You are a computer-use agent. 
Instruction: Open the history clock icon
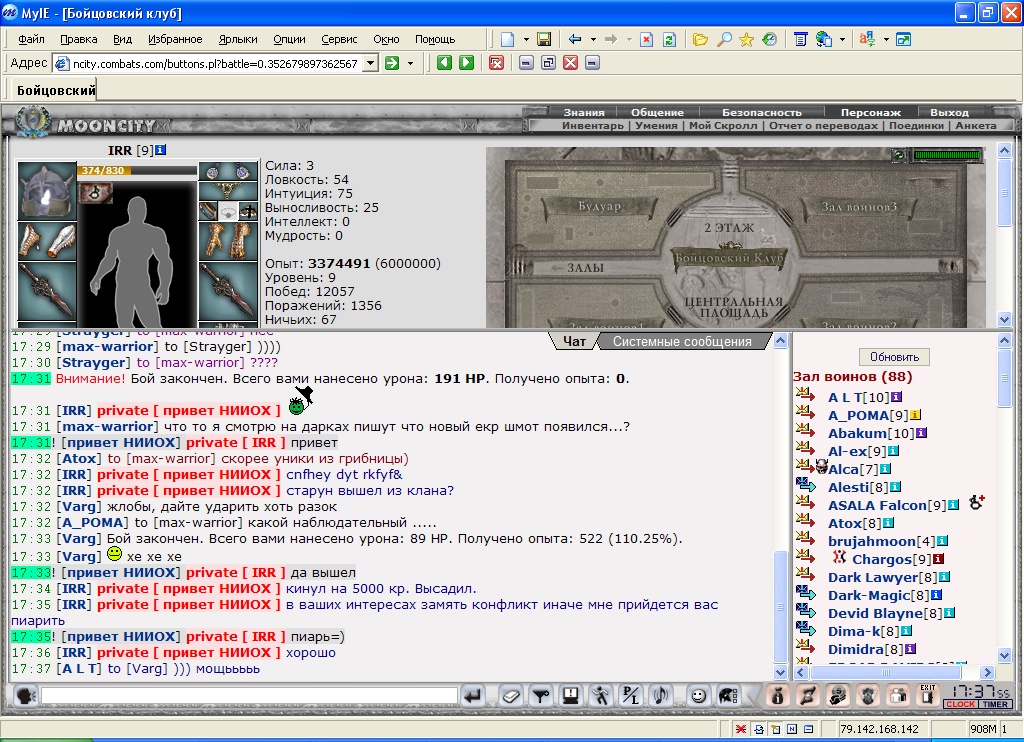click(x=769, y=39)
